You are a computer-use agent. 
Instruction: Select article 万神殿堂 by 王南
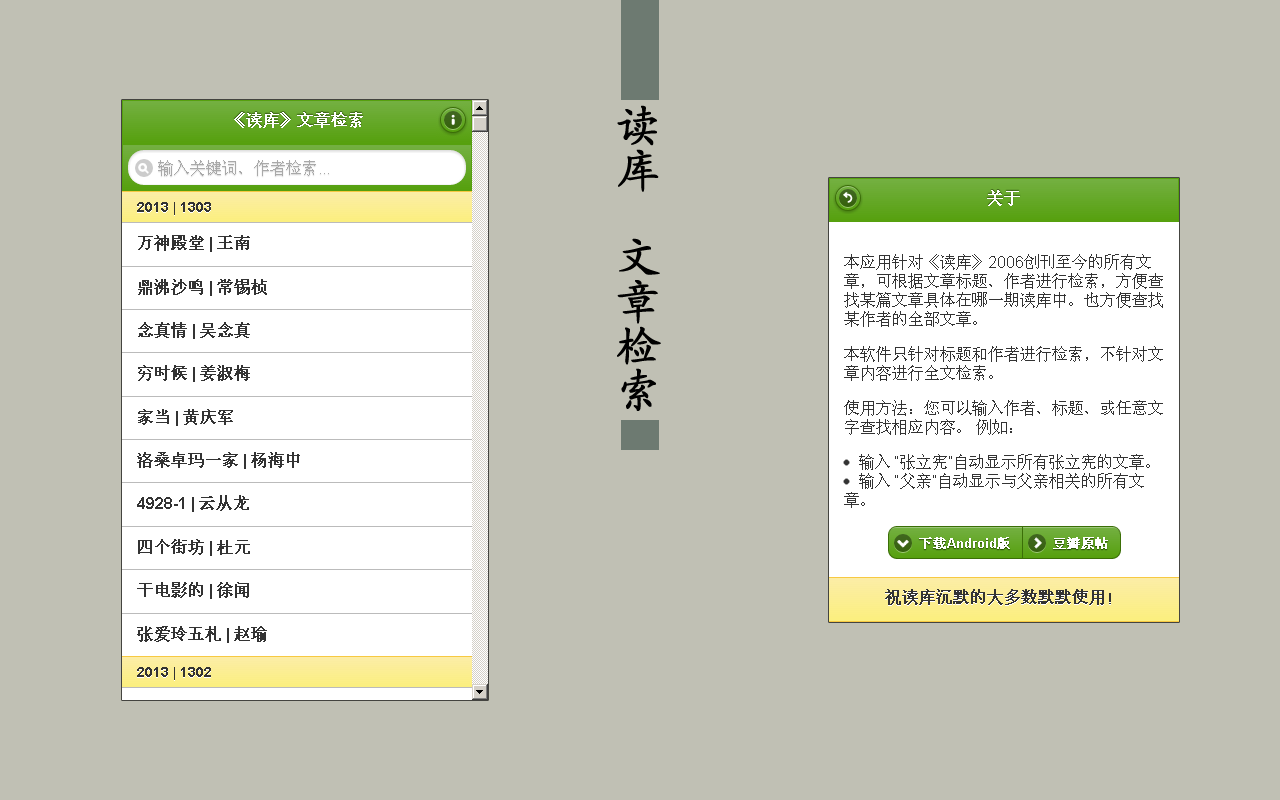click(x=296, y=244)
